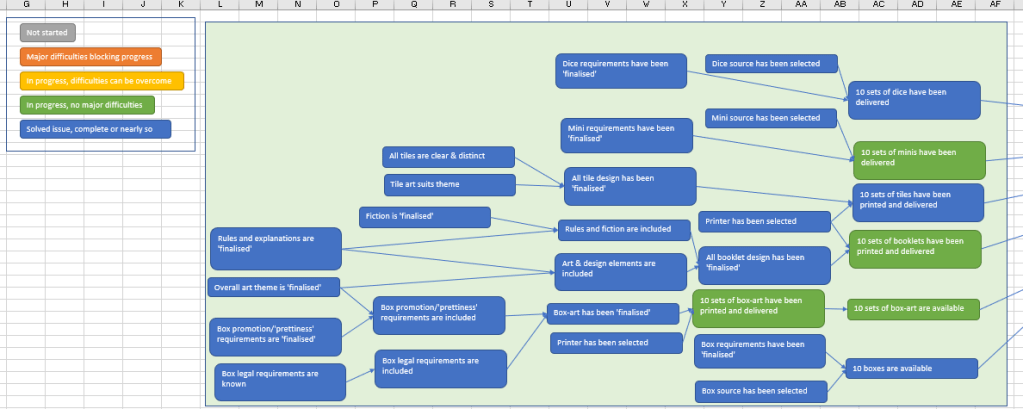
Task: Select the green '10 sets of minis have been delivered' box
Action: pos(919,159)
